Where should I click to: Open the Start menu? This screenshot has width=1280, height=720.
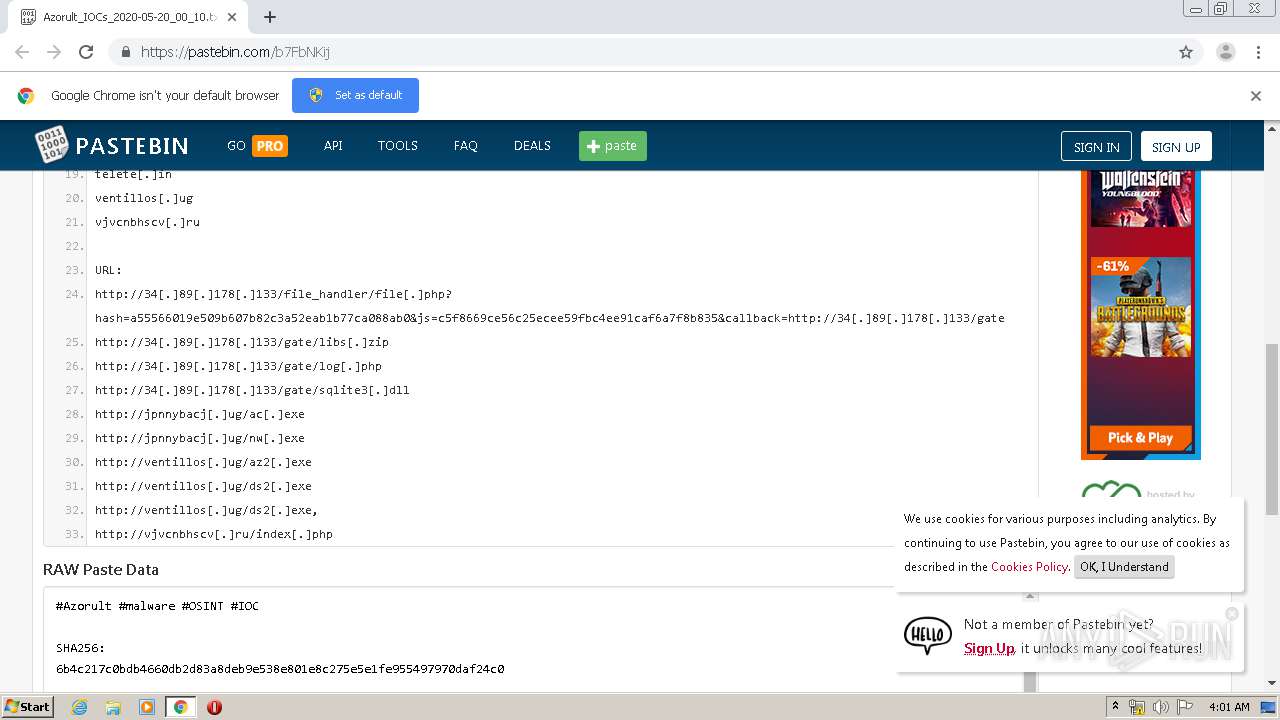28,706
